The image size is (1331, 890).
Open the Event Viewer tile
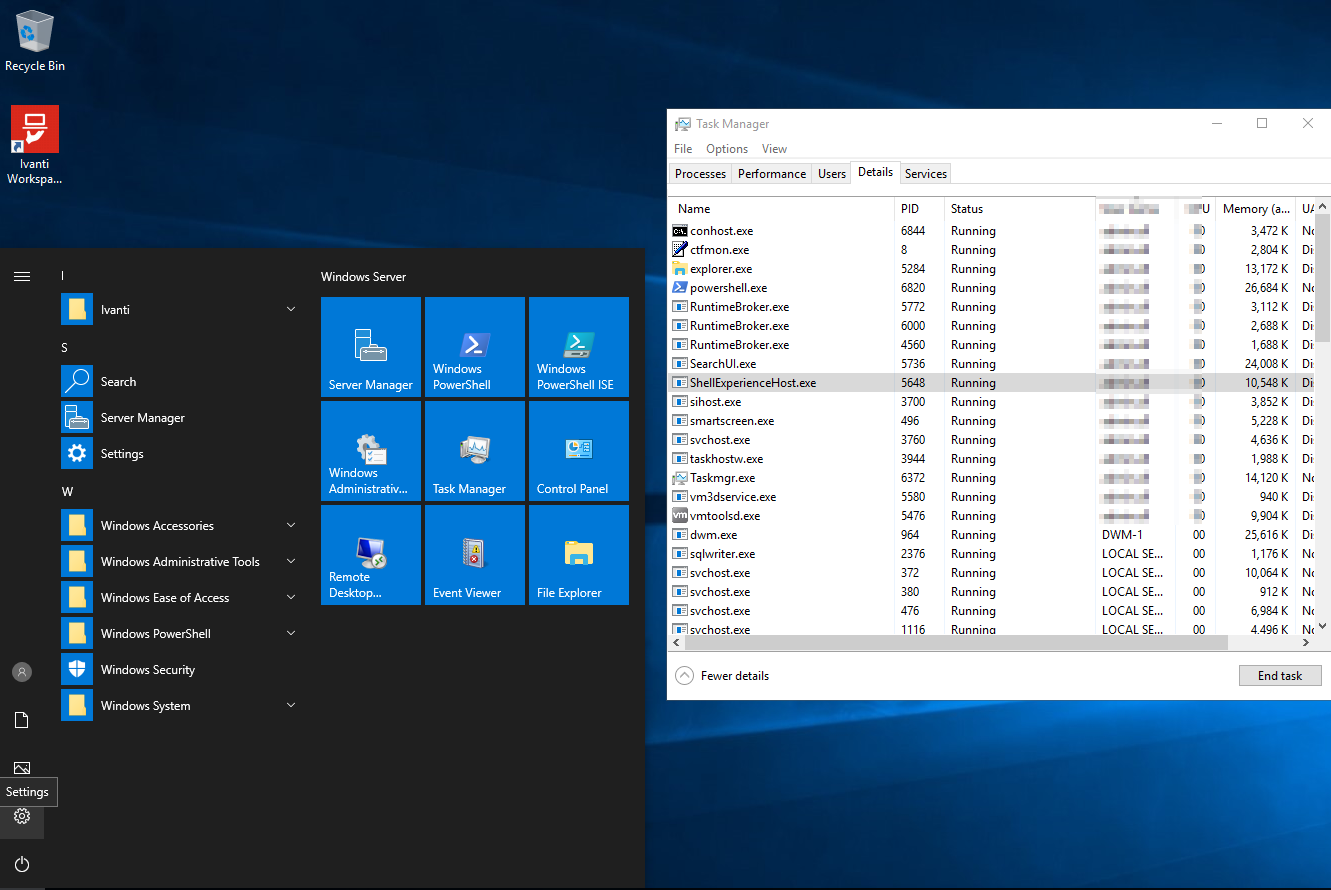tap(475, 555)
